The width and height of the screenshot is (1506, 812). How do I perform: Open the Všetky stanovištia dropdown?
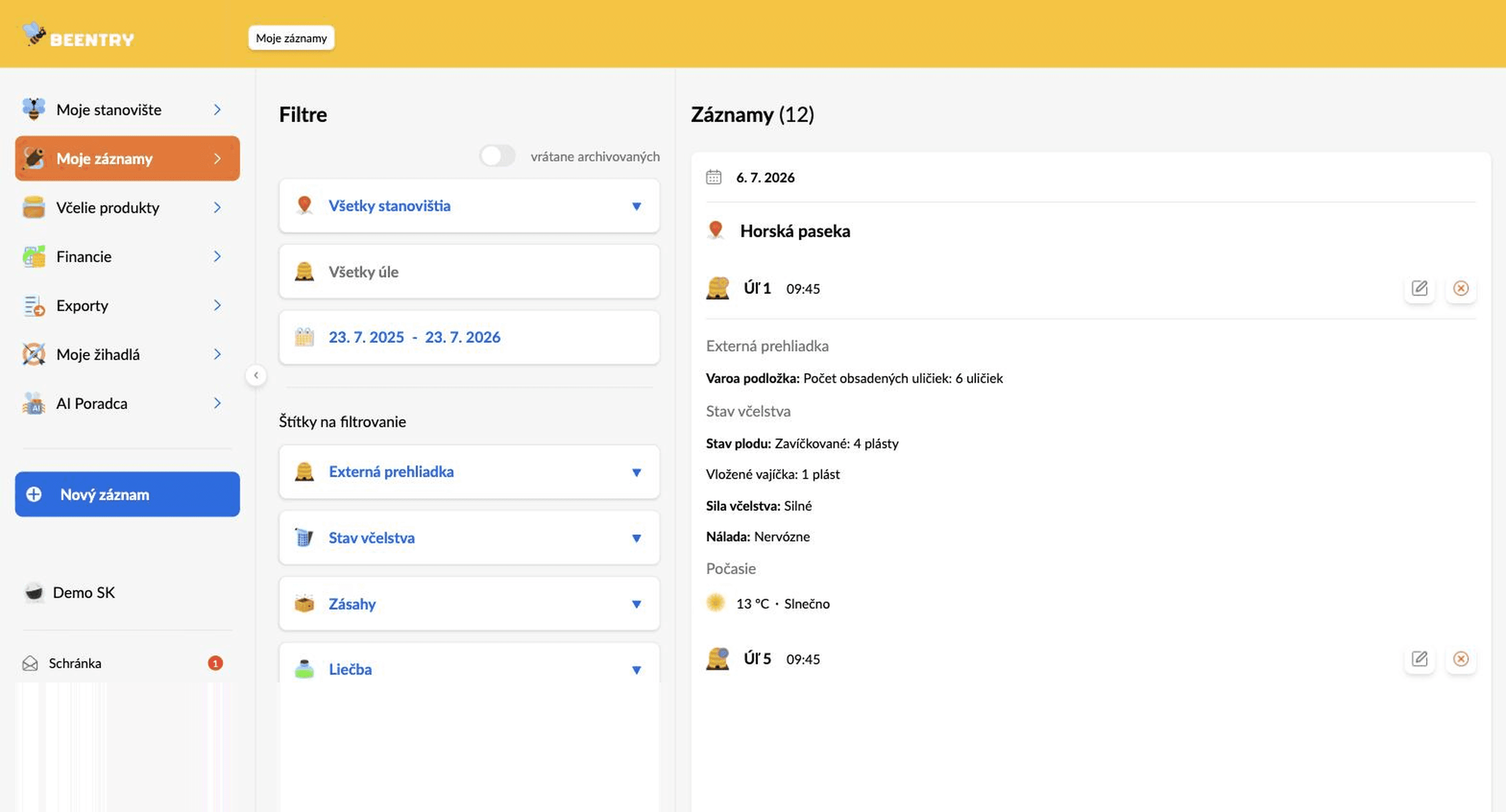click(469, 206)
